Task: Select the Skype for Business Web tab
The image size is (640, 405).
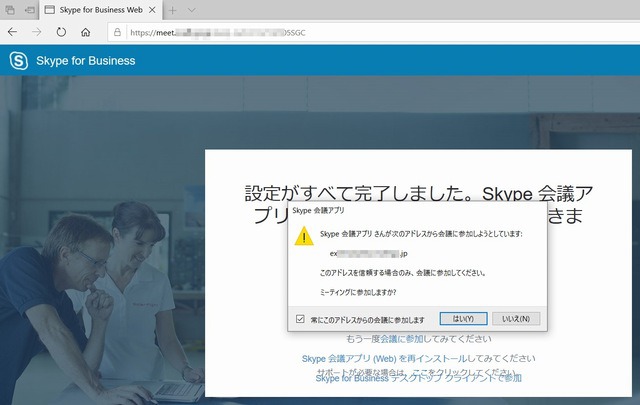Action: 100,10
